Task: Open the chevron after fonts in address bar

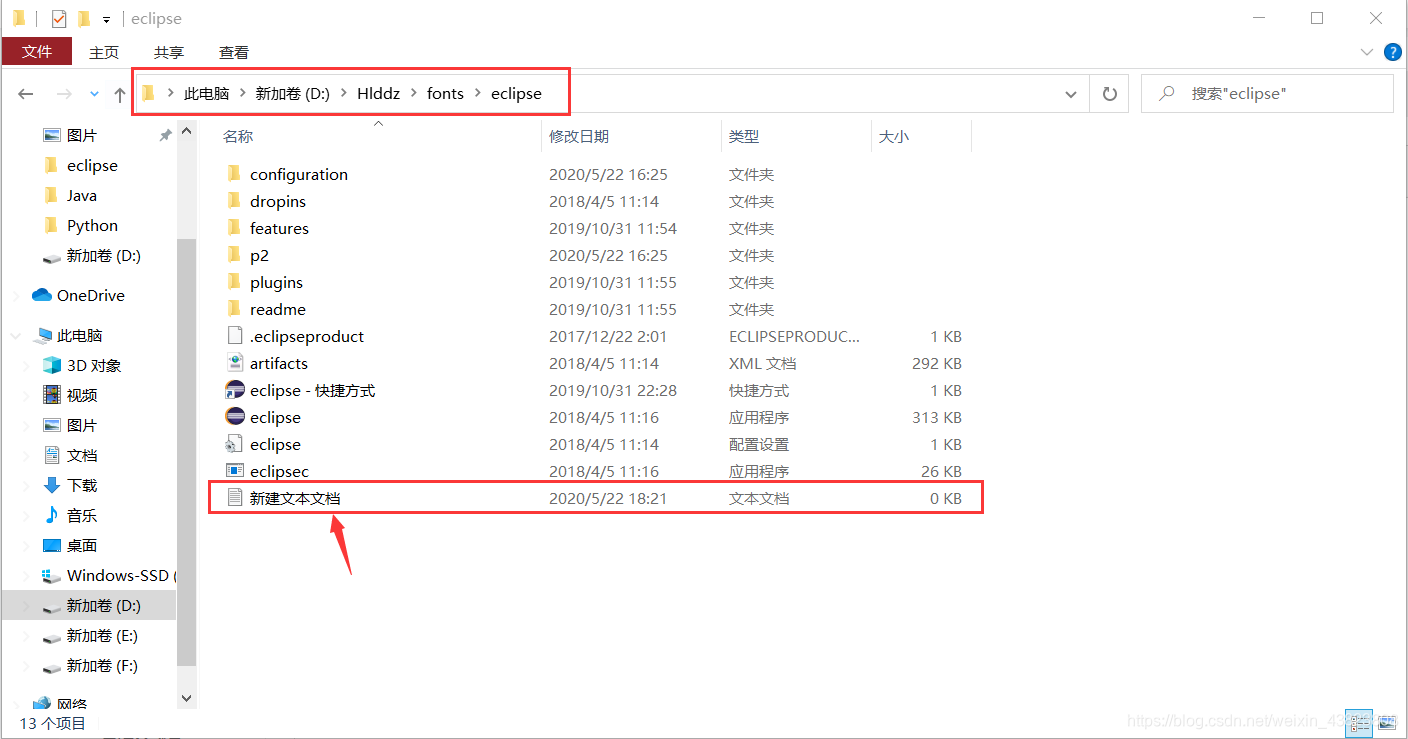Action: (x=477, y=94)
